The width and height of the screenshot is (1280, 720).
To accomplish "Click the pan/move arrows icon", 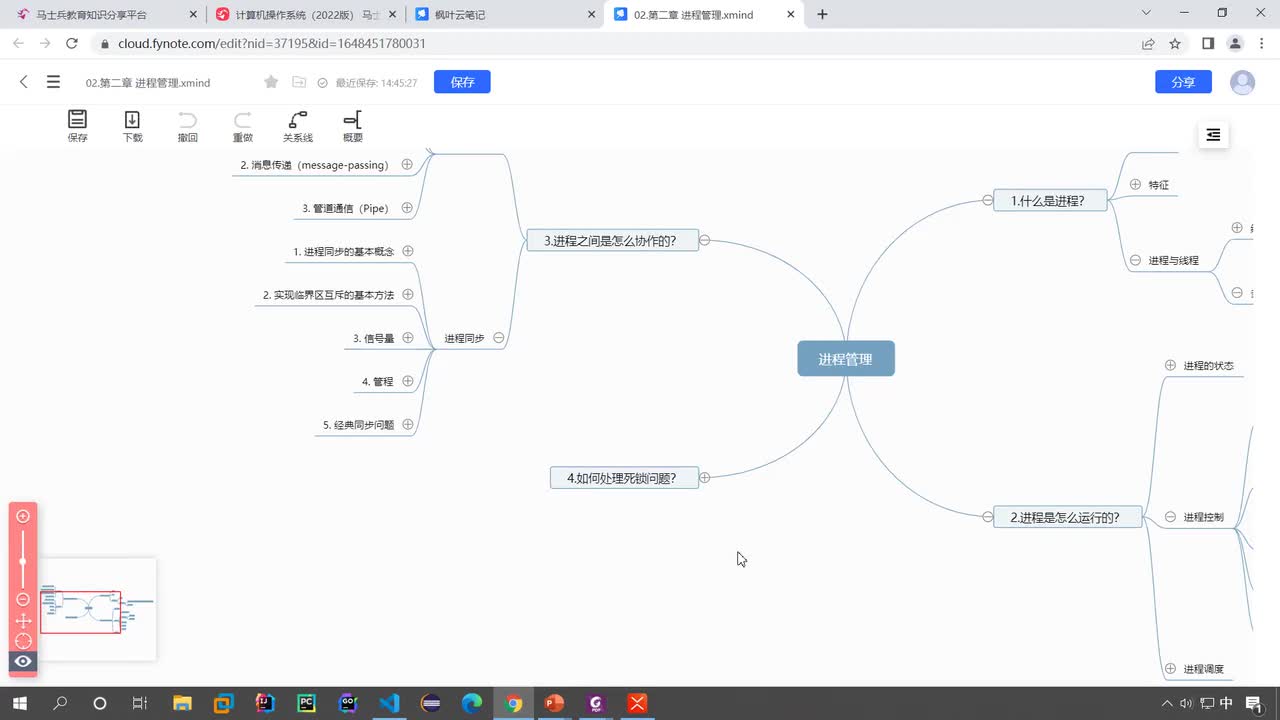I will pos(23,621).
